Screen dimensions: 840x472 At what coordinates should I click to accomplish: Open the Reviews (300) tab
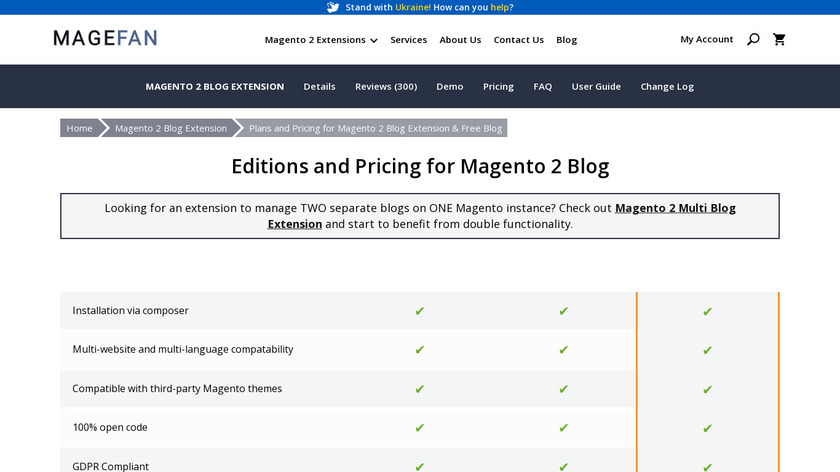click(x=385, y=87)
